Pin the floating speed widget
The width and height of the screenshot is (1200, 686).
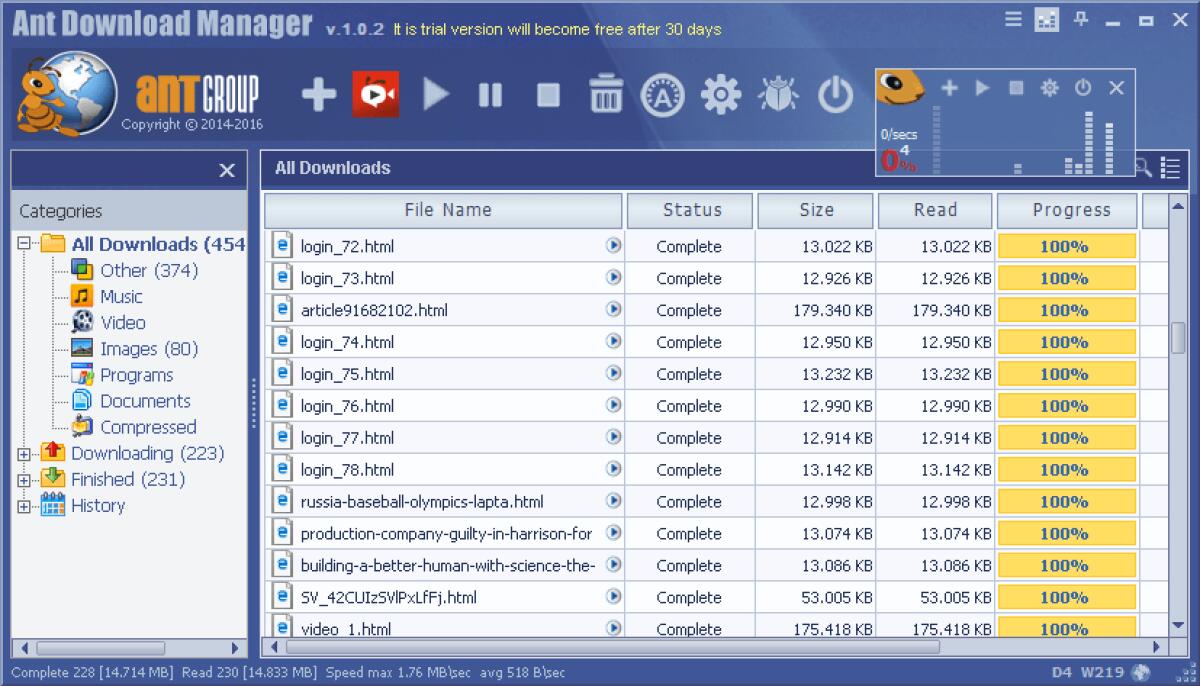[1080, 20]
